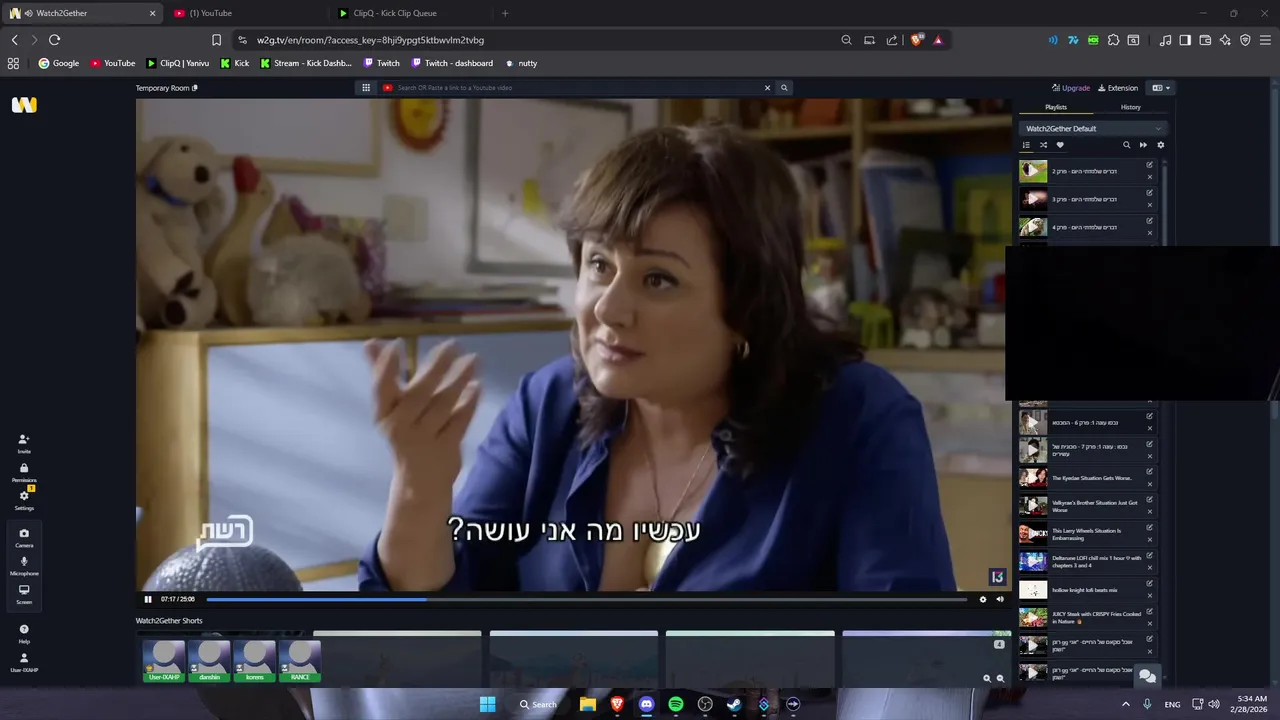Edit the 'פרק 3' playlist item
The width and height of the screenshot is (1280, 720).
[x=1150, y=193]
